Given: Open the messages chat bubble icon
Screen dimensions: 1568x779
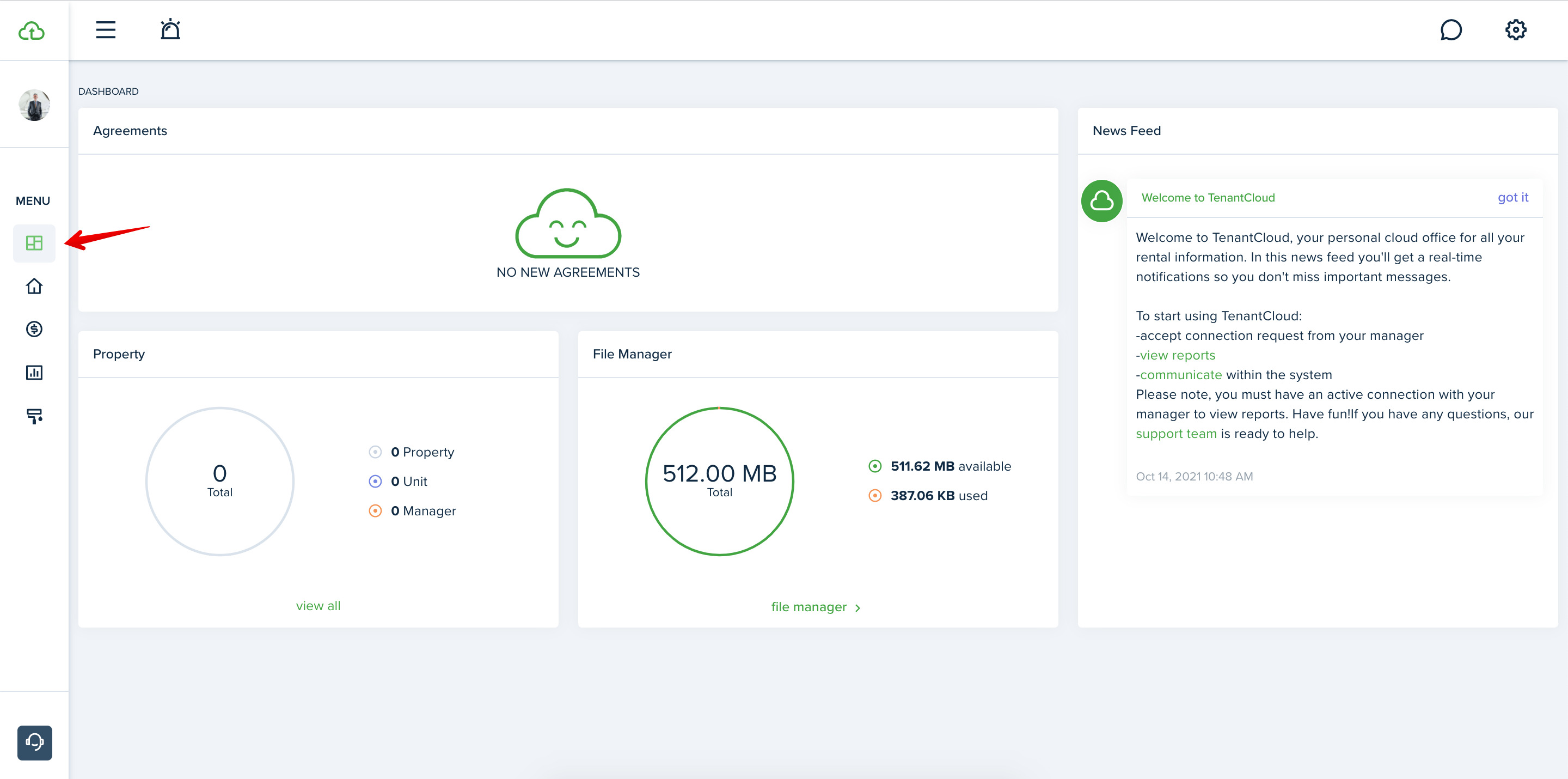Looking at the screenshot, I should pos(1451,30).
